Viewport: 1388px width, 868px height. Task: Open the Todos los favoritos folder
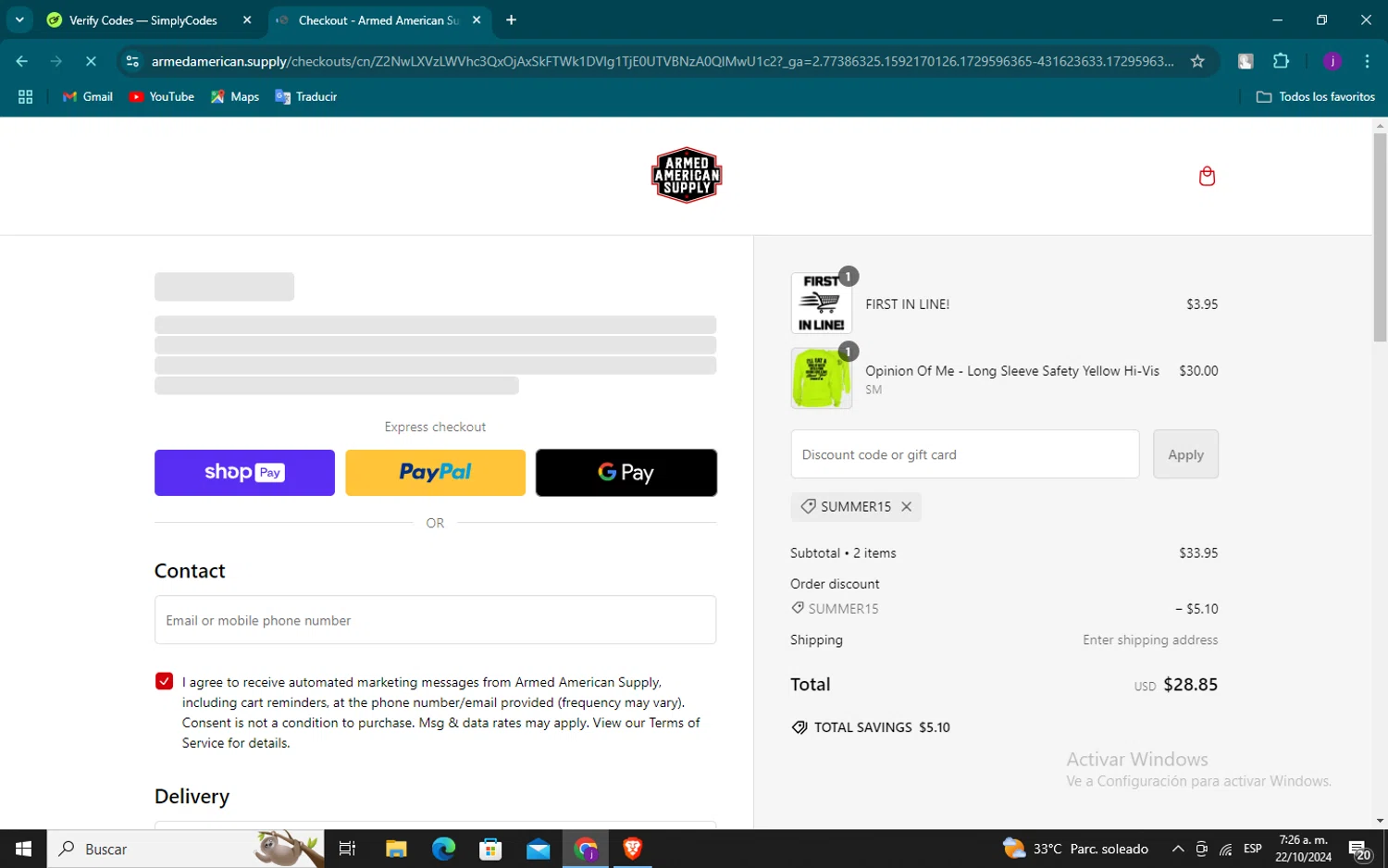click(x=1316, y=97)
